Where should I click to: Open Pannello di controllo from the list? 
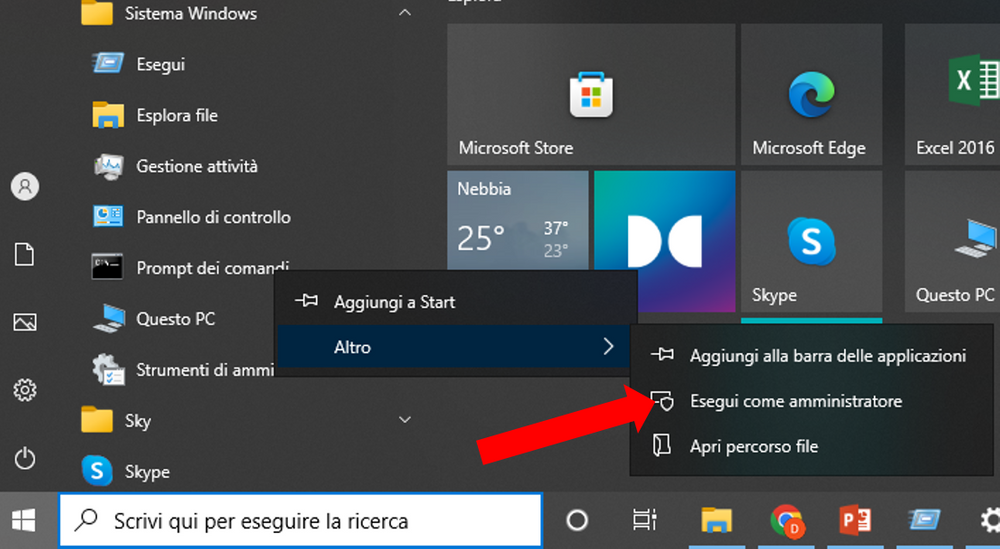point(213,217)
